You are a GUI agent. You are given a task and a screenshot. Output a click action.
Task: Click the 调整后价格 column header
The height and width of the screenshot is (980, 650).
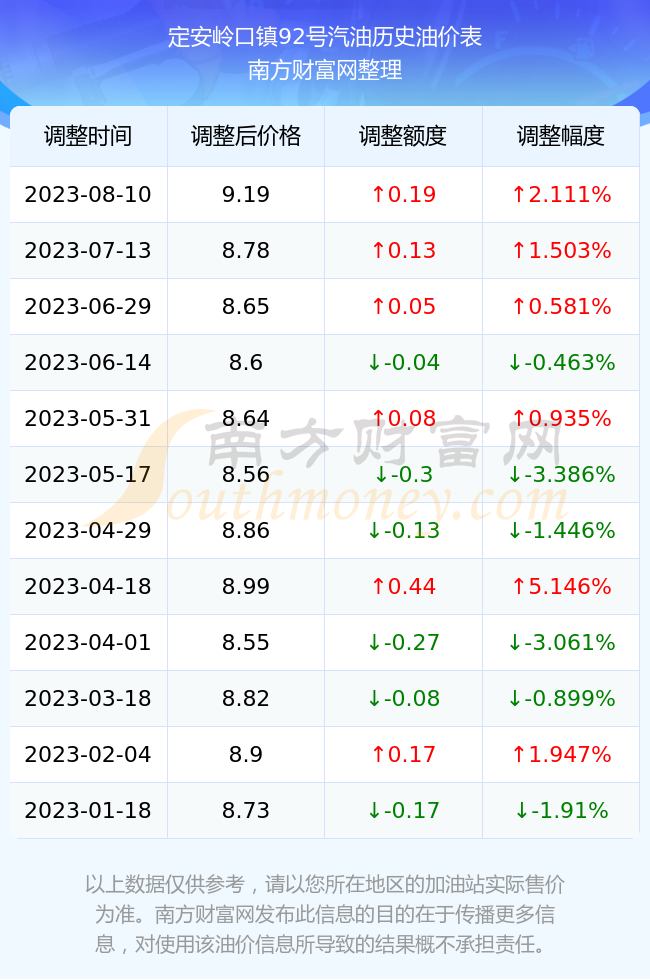point(246,136)
